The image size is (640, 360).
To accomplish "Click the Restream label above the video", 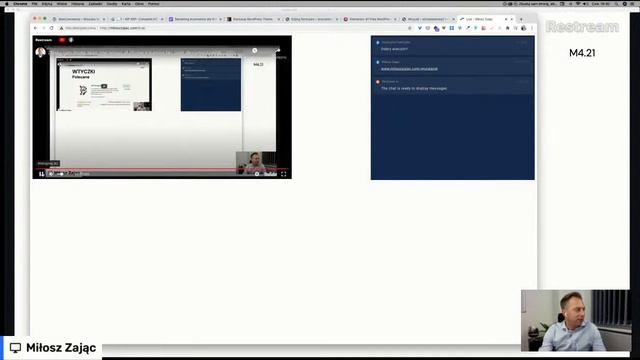I will tap(44, 40).
